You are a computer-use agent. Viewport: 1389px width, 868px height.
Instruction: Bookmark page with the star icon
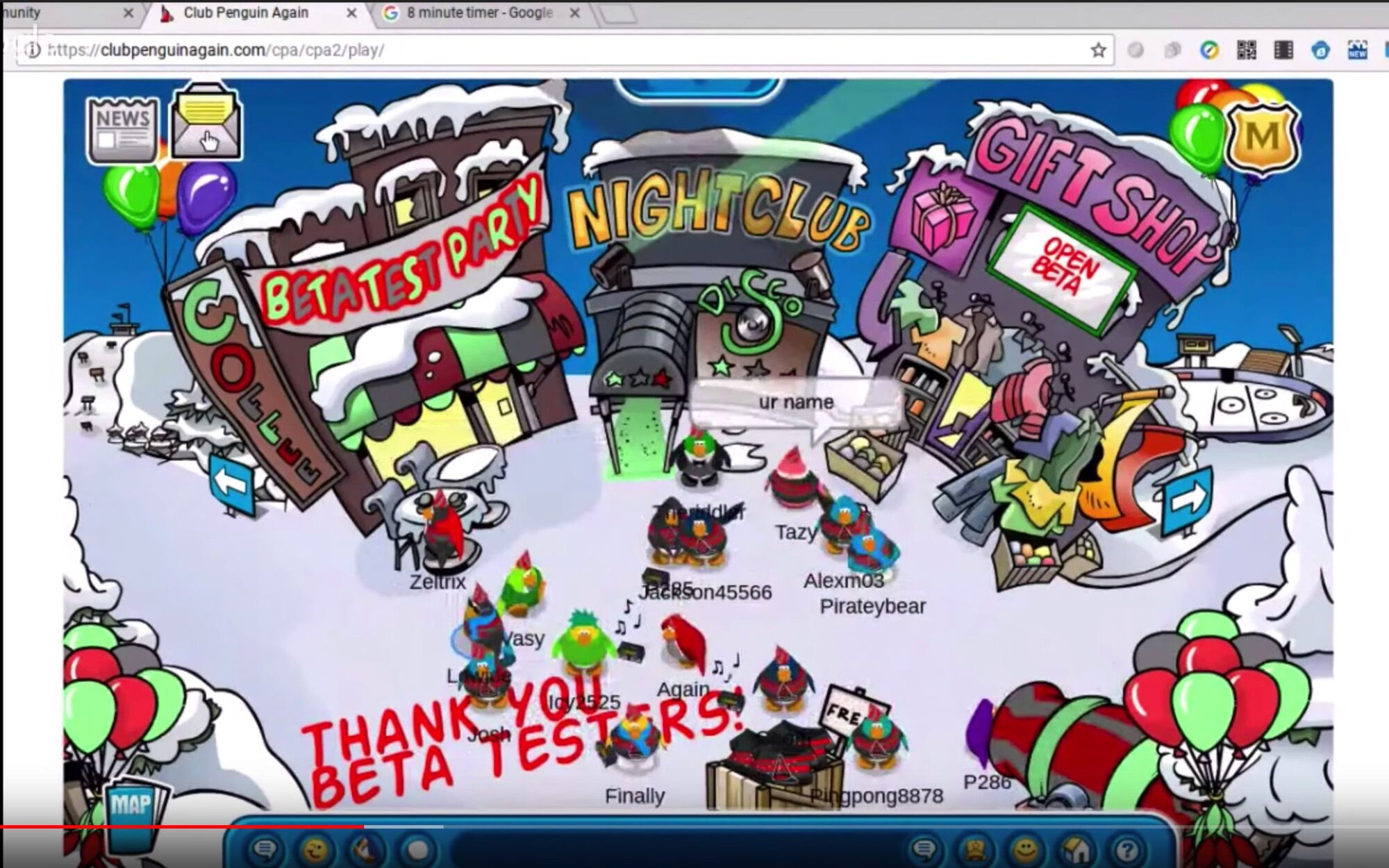(x=1098, y=50)
